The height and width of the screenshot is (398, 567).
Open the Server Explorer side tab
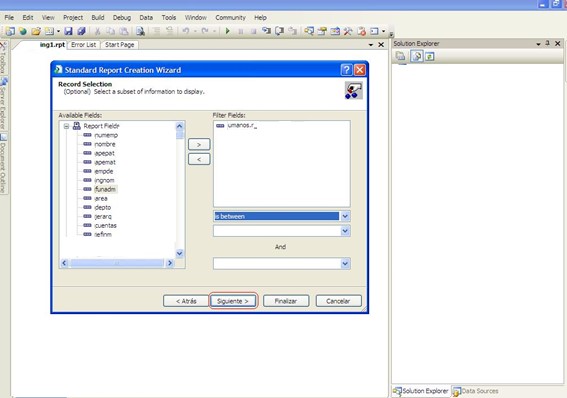(x=3, y=104)
